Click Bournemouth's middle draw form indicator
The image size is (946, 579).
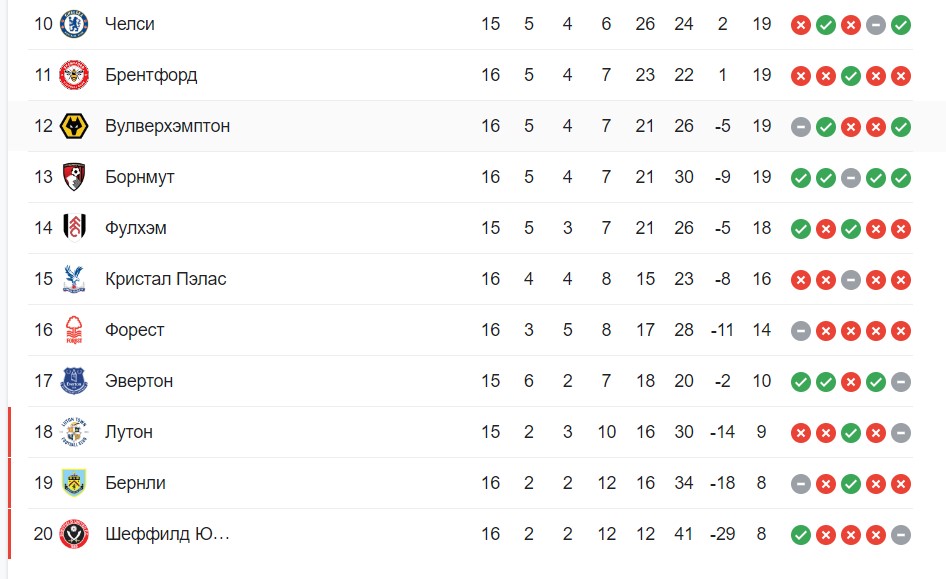click(851, 179)
